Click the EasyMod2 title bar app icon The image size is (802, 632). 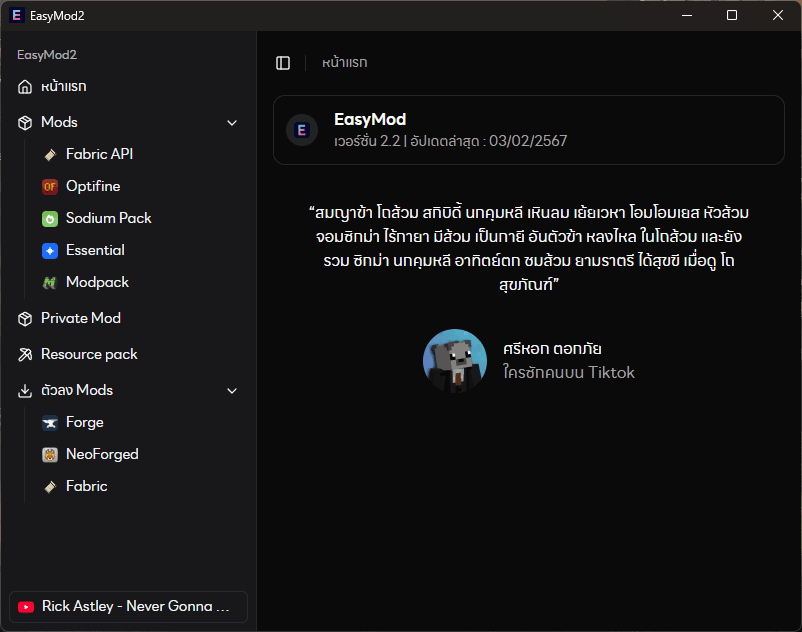click(16, 15)
